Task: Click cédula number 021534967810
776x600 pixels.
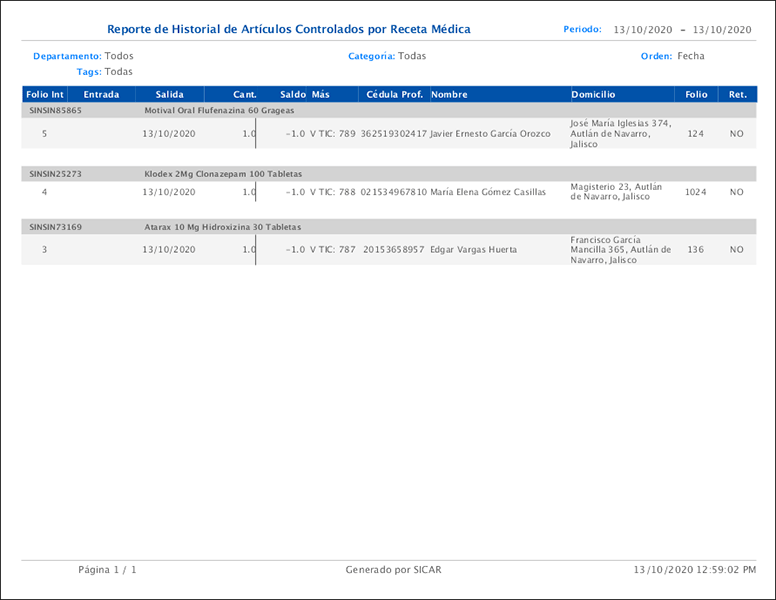Action: point(393,192)
